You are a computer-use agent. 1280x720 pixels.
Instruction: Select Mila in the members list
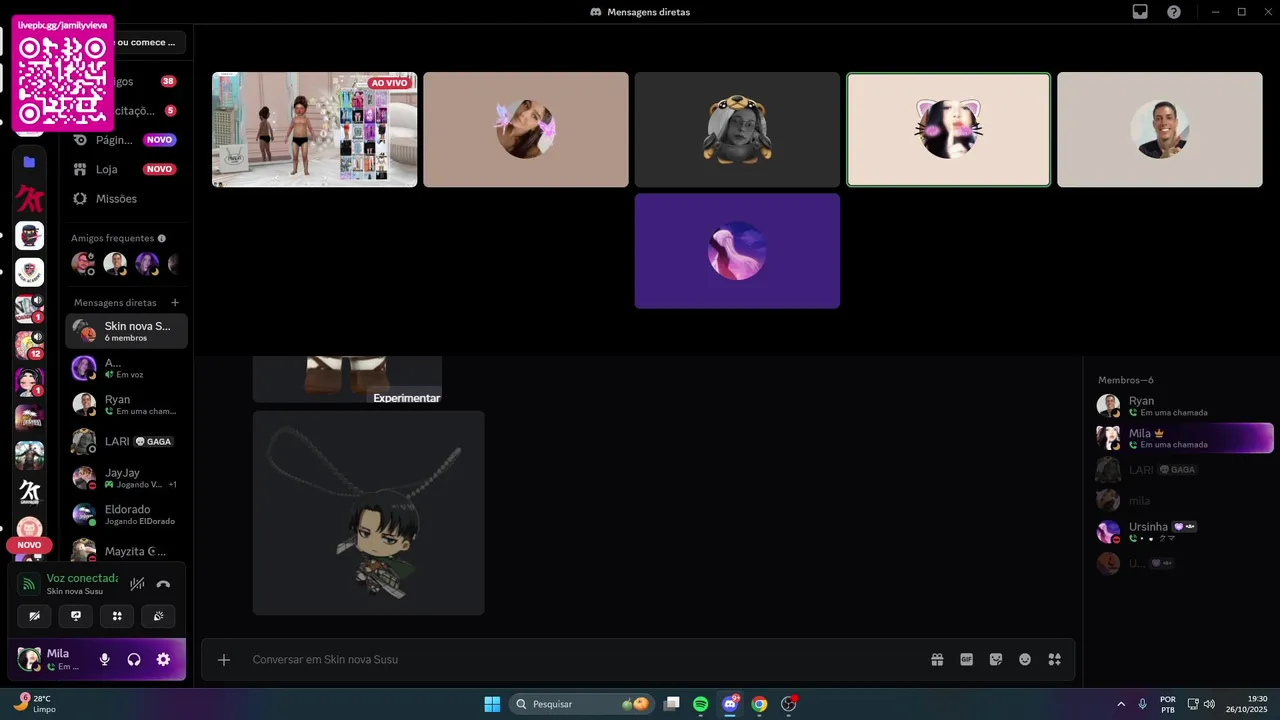pyautogui.click(x=1184, y=438)
